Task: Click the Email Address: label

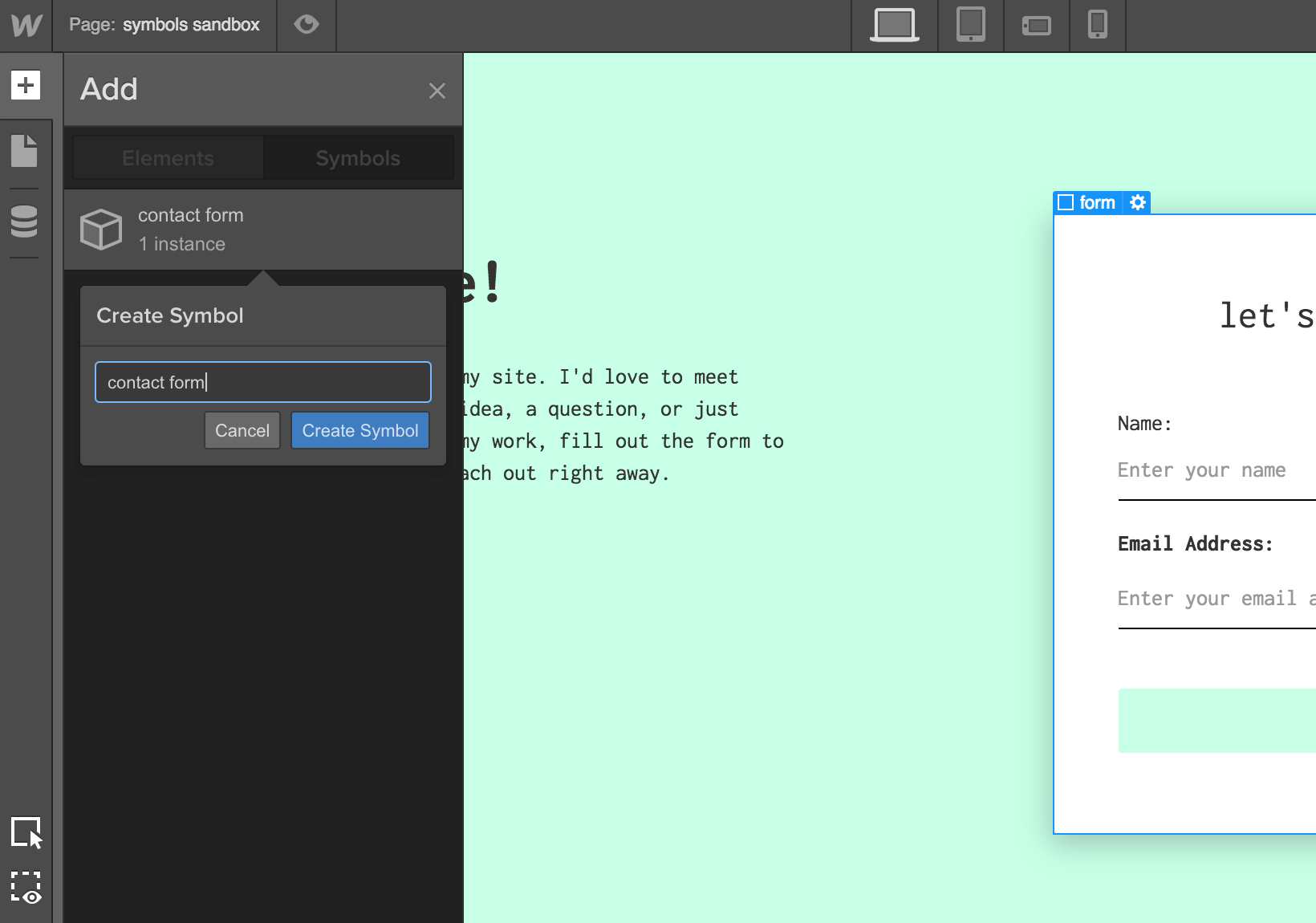Action: click(1196, 544)
